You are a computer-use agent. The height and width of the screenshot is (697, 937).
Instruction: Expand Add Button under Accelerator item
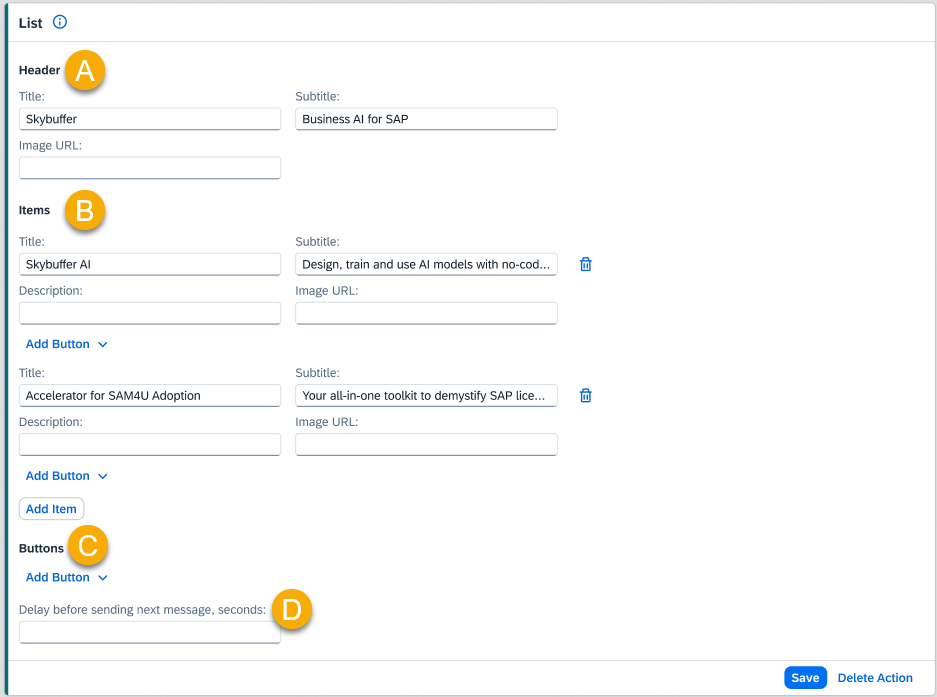pyautogui.click(x=66, y=476)
